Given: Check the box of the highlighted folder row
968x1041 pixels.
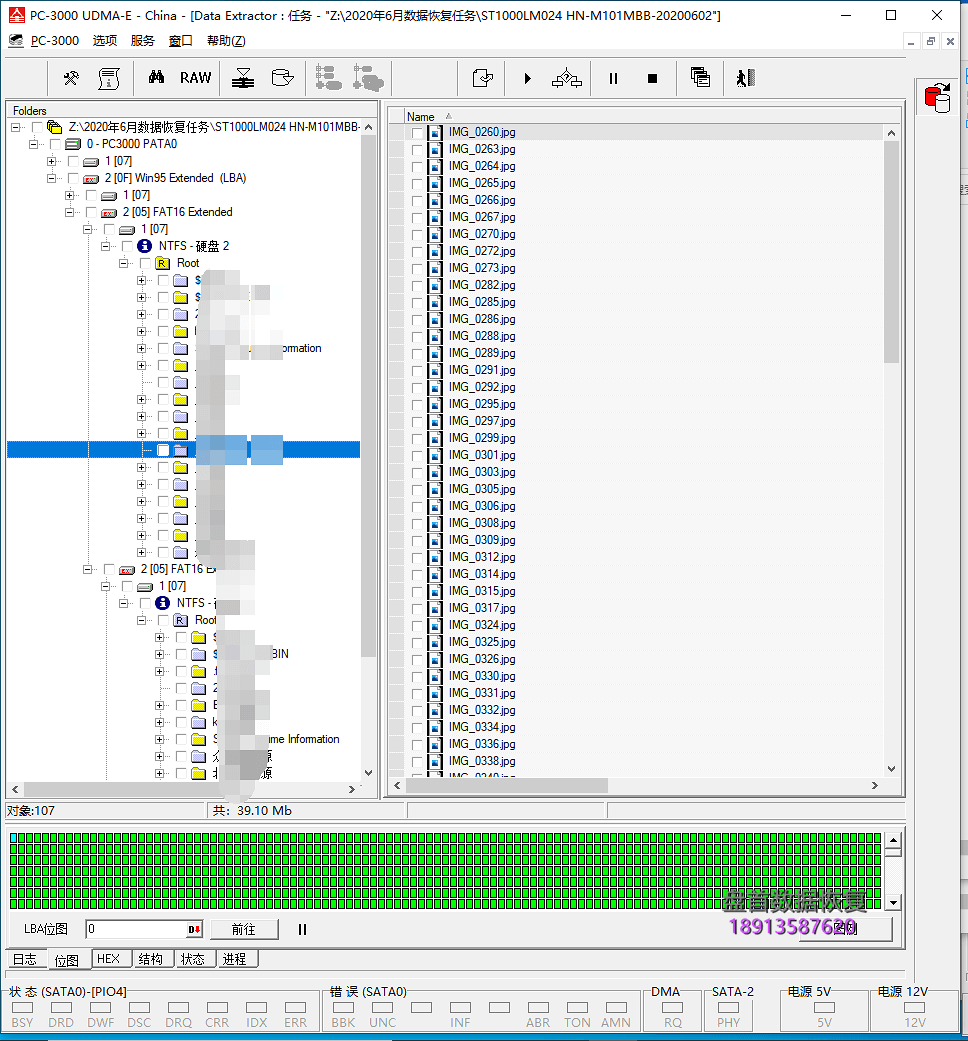Looking at the screenshot, I should tap(163, 450).
